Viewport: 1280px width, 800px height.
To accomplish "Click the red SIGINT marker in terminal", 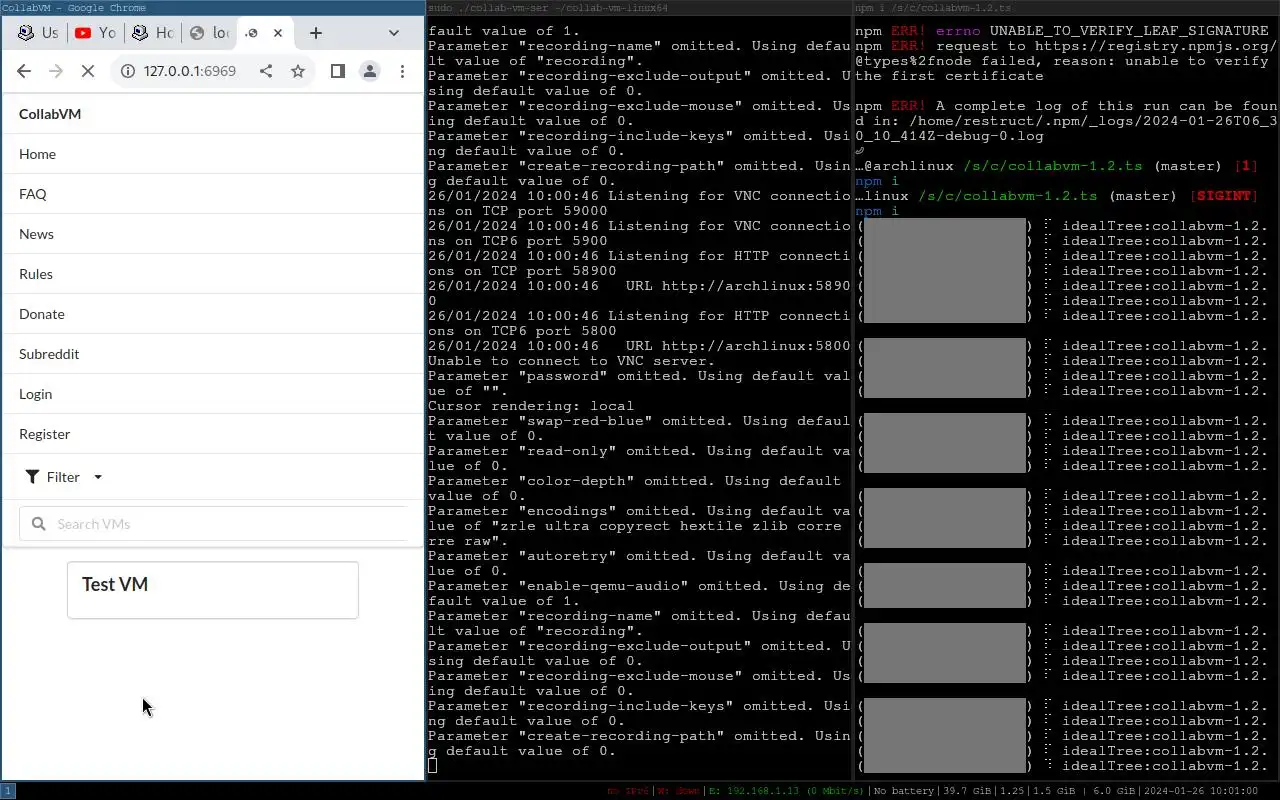I will (x=1224, y=196).
